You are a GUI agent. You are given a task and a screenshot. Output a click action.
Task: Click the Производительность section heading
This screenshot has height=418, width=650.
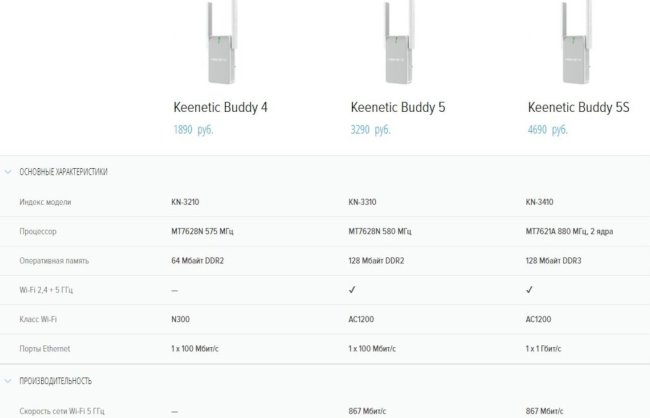56,381
